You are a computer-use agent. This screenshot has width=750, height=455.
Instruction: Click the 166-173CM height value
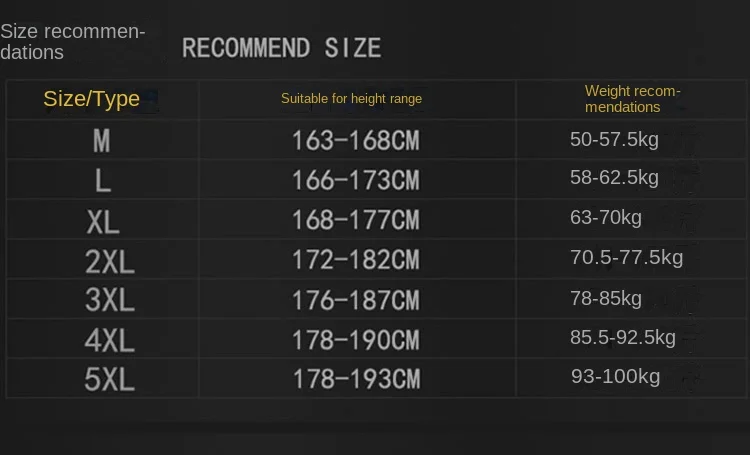click(x=355, y=180)
